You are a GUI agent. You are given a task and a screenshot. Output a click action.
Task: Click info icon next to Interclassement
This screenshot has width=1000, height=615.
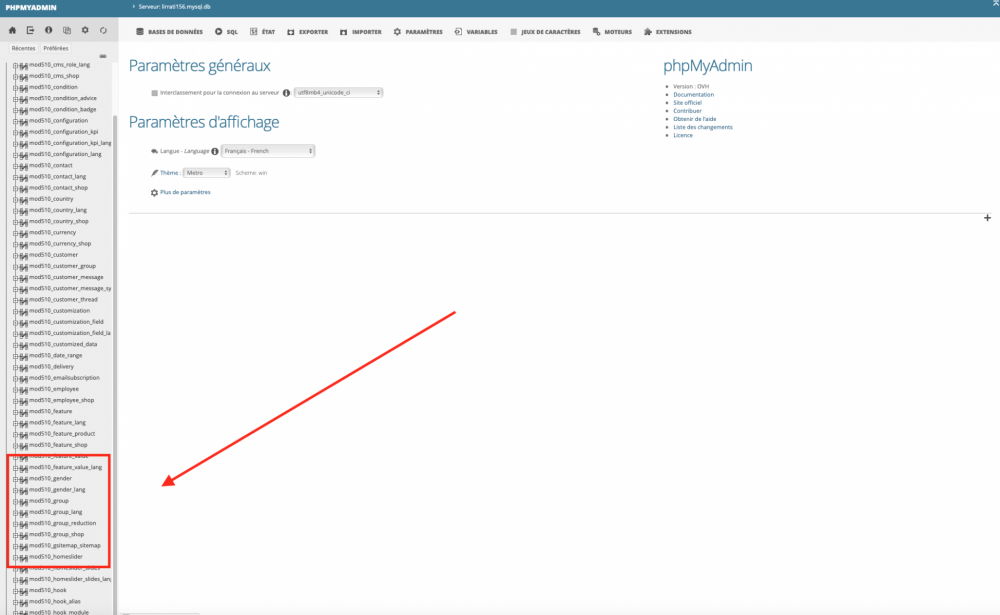pyautogui.click(x=286, y=93)
